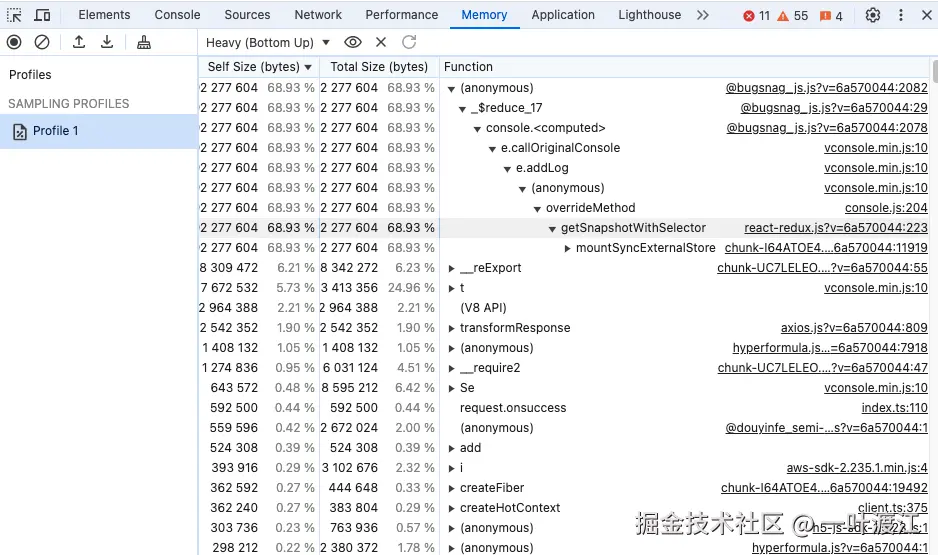
Task: Open the Application tab
Action: [x=563, y=15]
